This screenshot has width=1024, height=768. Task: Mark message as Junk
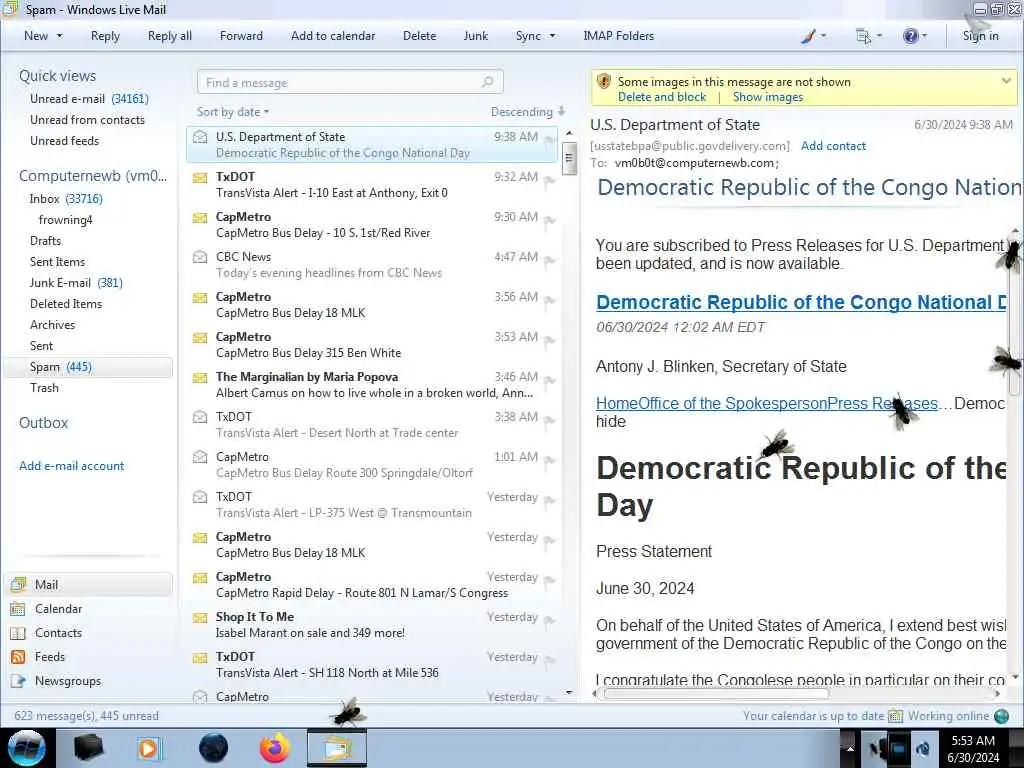(x=475, y=36)
